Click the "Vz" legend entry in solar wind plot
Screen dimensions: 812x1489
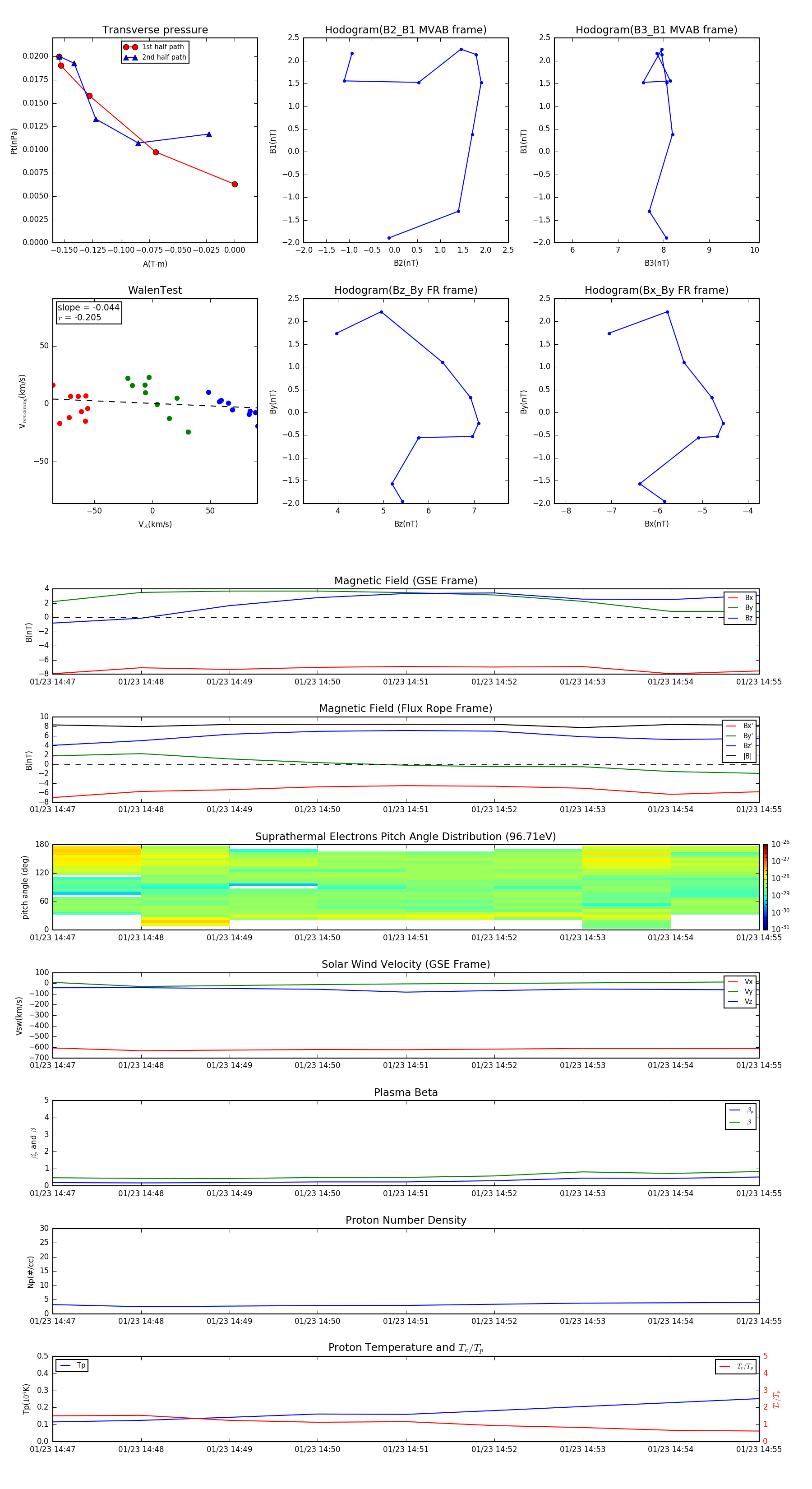tap(740, 1001)
